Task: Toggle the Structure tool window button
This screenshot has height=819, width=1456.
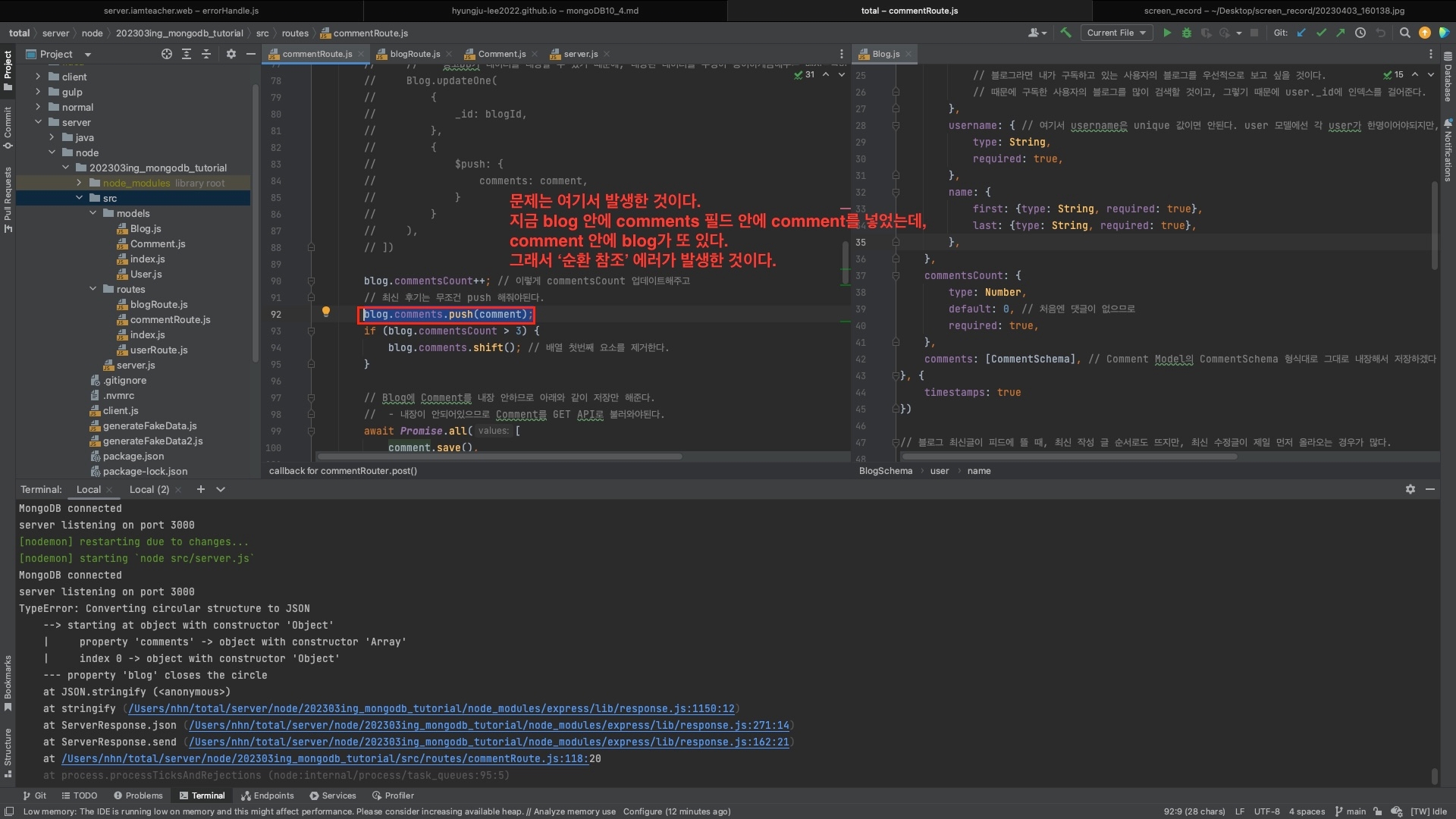Action: click(x=8, y=753)
